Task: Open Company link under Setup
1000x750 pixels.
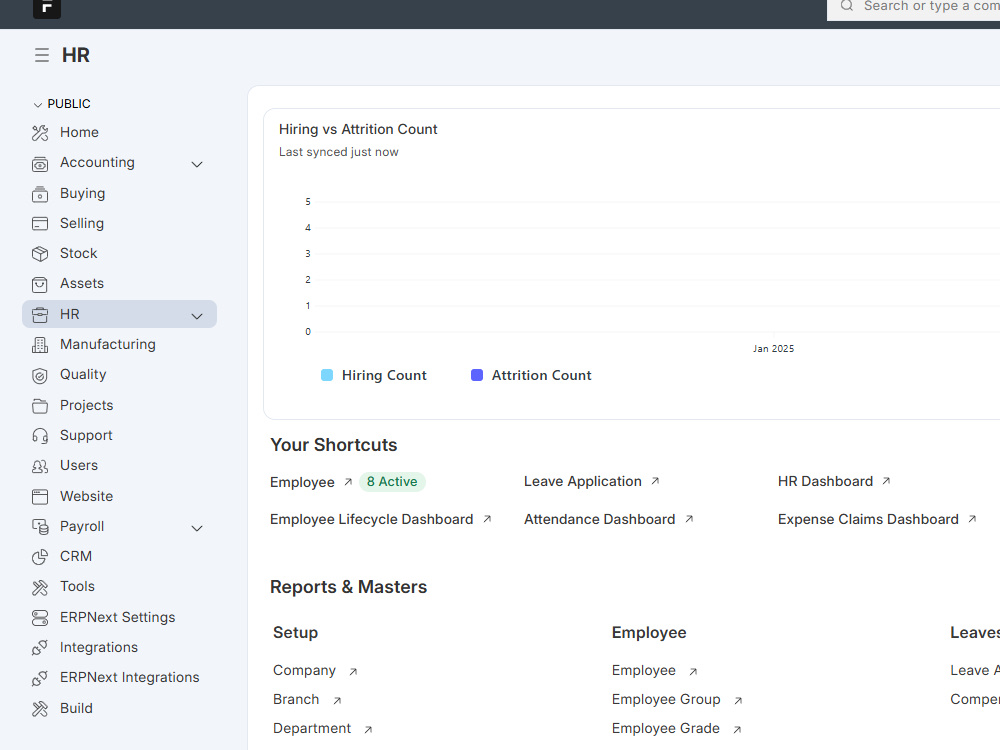Action: 304,670
